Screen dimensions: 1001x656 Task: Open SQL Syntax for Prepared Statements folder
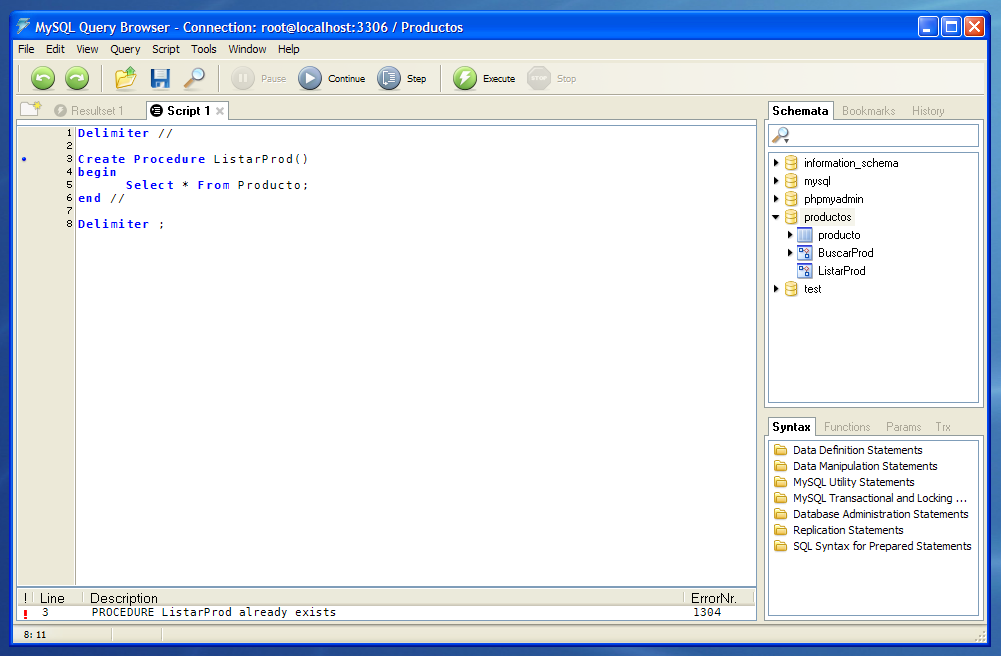tap(872, 546)
